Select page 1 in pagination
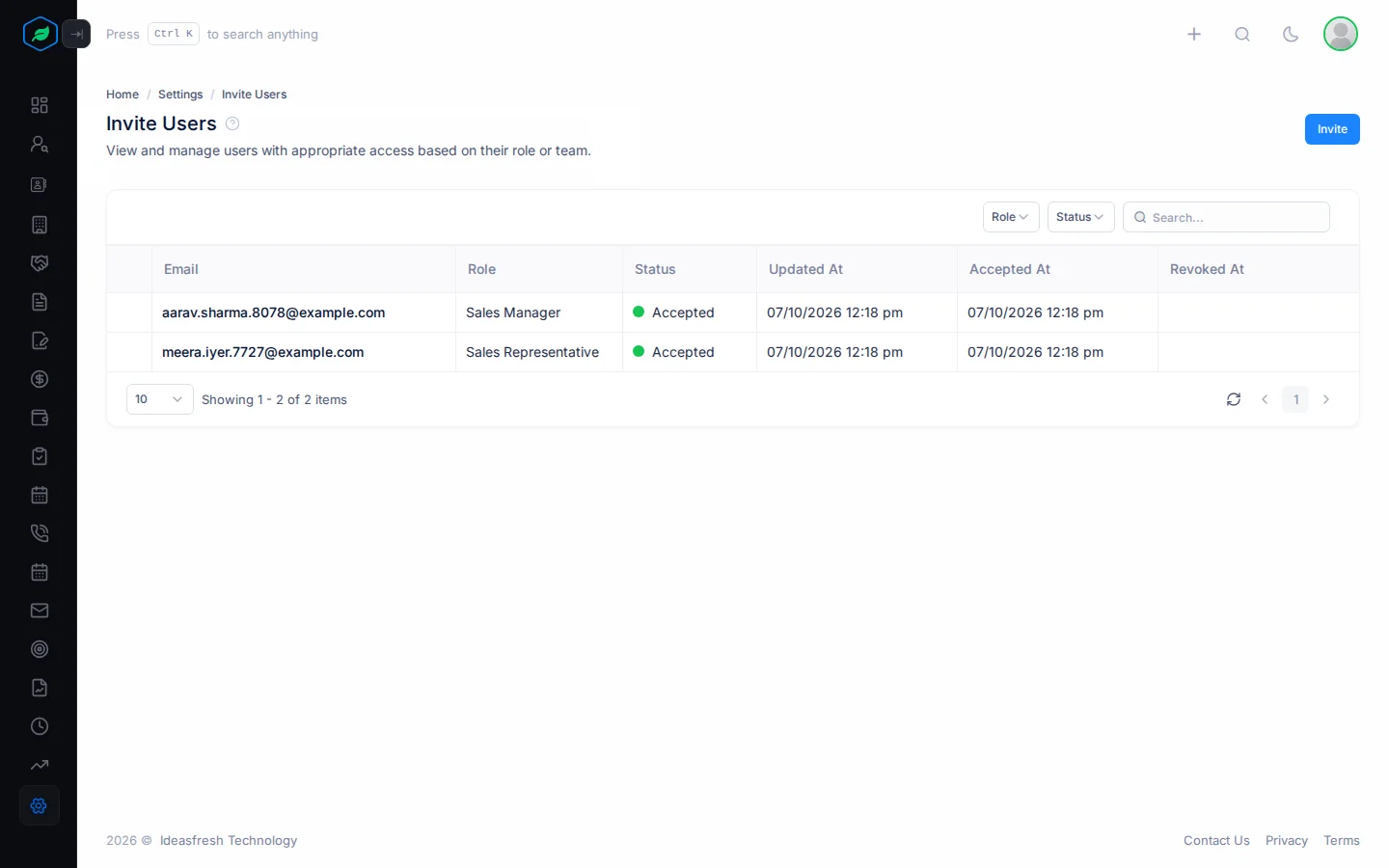The width and height of the screenshot is (1389, 868). tap(1295, 399)
